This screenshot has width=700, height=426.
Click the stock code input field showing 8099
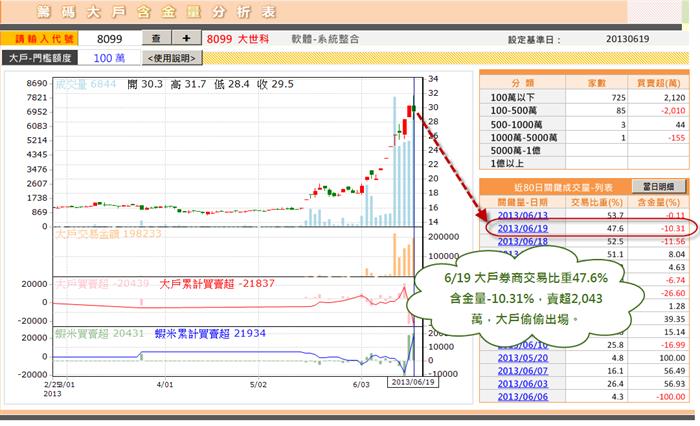point(110,39)
